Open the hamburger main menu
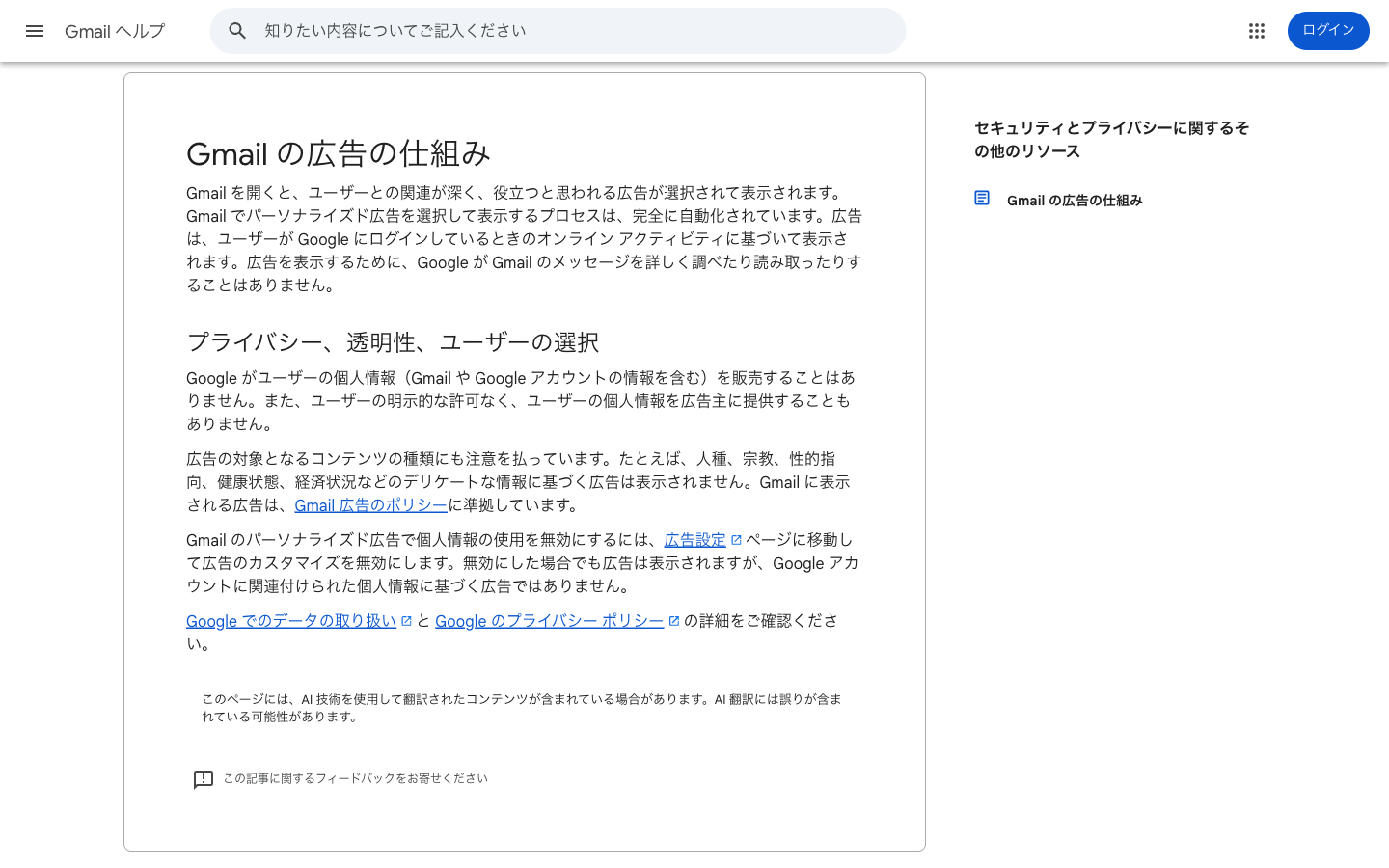This screenshot has height=868, width=1389. pyautogui.click(x=35, y=31)
